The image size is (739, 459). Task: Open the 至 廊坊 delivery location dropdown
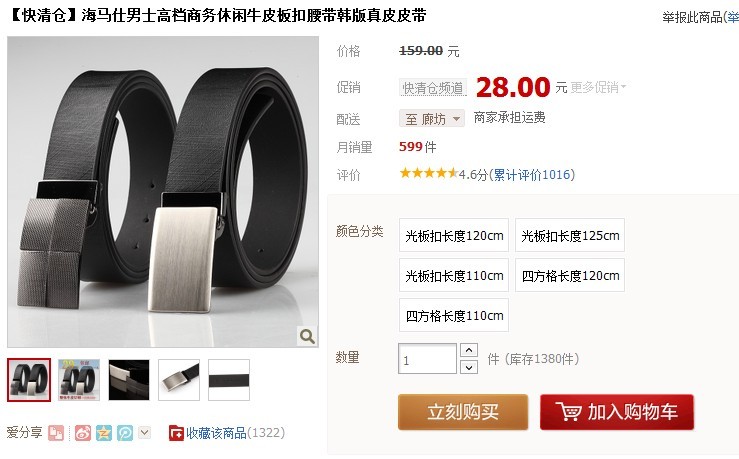pyautogui.click(x=432, y=119)
